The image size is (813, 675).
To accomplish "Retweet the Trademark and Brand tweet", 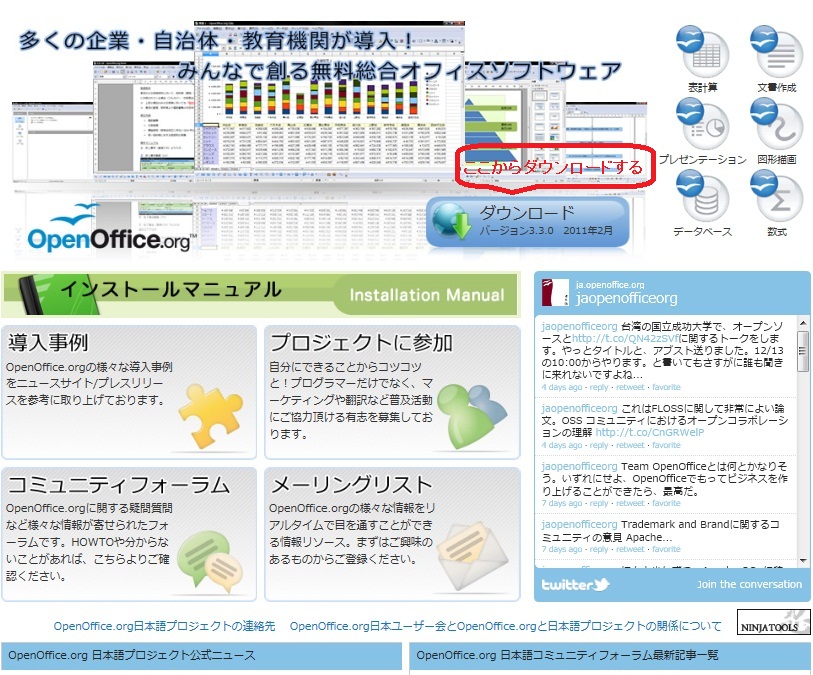I will point(630,550).
